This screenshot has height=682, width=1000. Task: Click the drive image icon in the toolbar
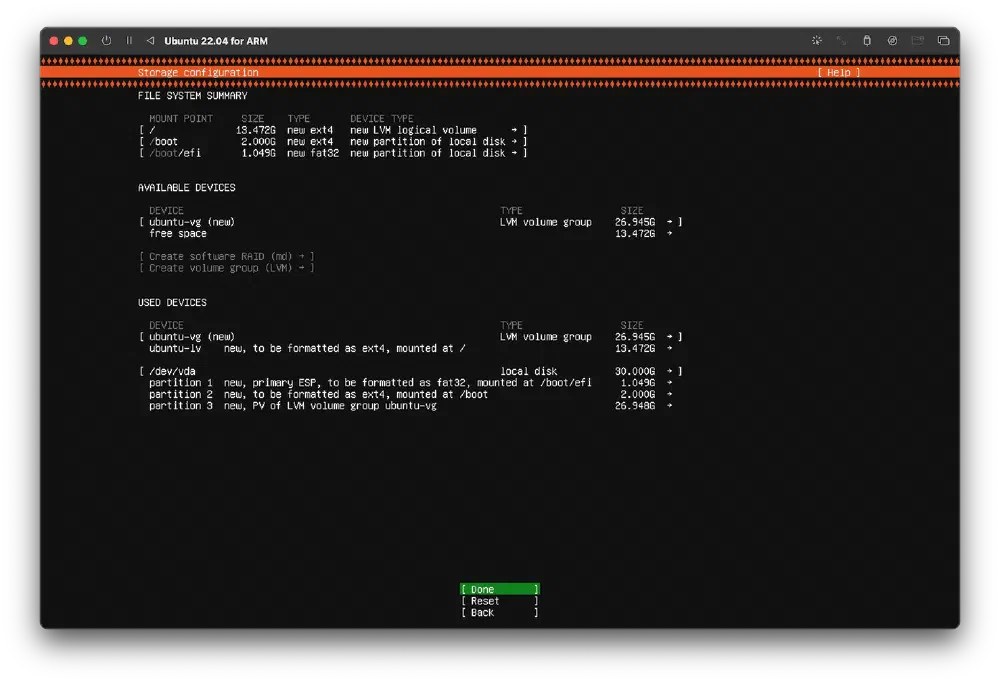pos(892,41)
